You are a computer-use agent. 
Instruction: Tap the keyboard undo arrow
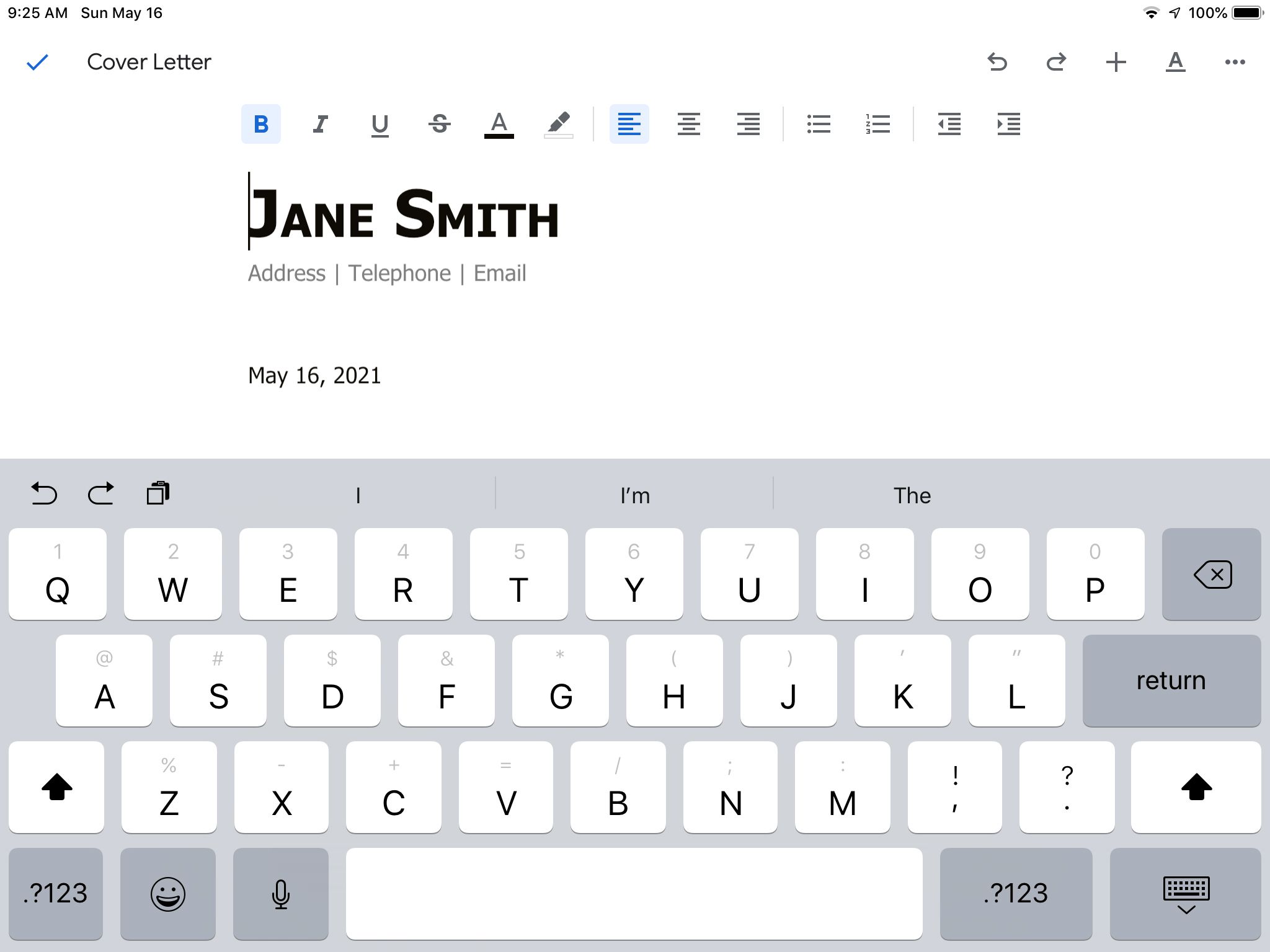[44, 494]
